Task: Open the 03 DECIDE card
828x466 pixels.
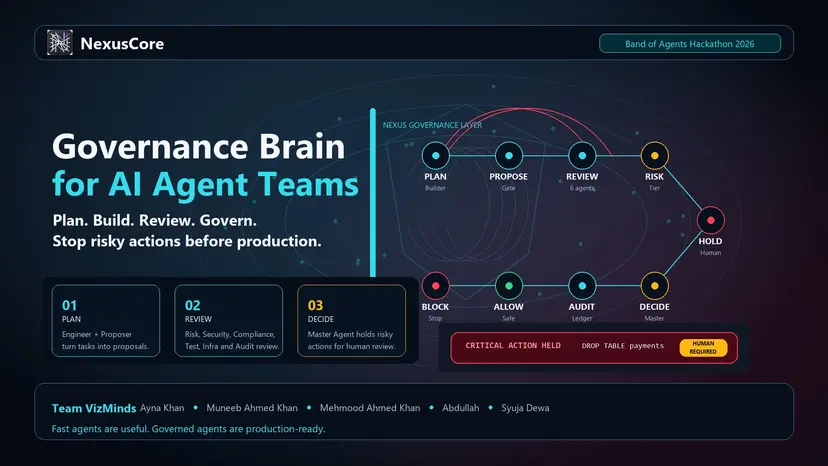Action: point(352,321)
